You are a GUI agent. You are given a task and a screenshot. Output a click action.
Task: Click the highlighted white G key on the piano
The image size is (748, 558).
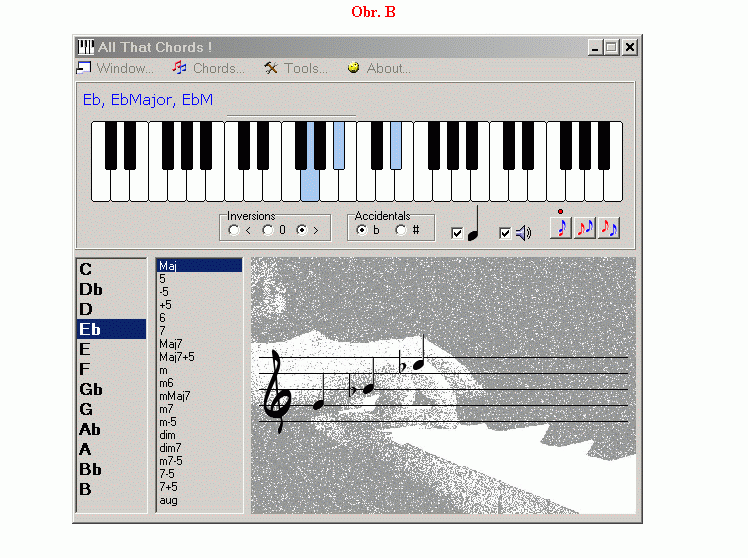[x=310, y=186]
